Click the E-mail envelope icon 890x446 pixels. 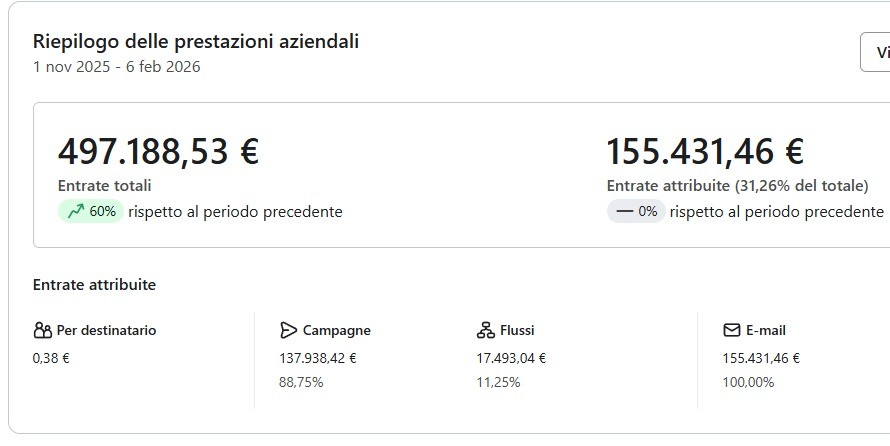tap(732, 331)
